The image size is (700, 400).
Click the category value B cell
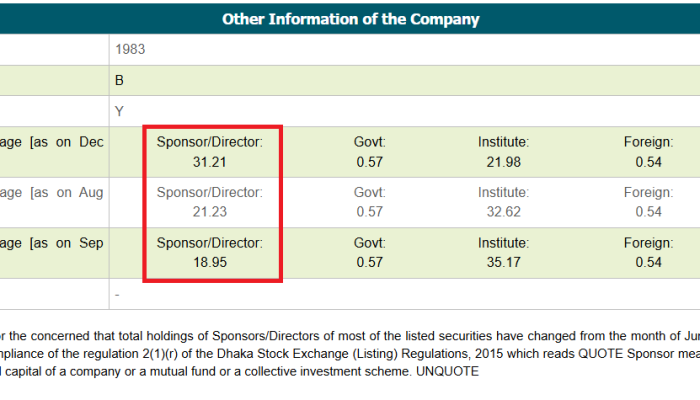120,79
